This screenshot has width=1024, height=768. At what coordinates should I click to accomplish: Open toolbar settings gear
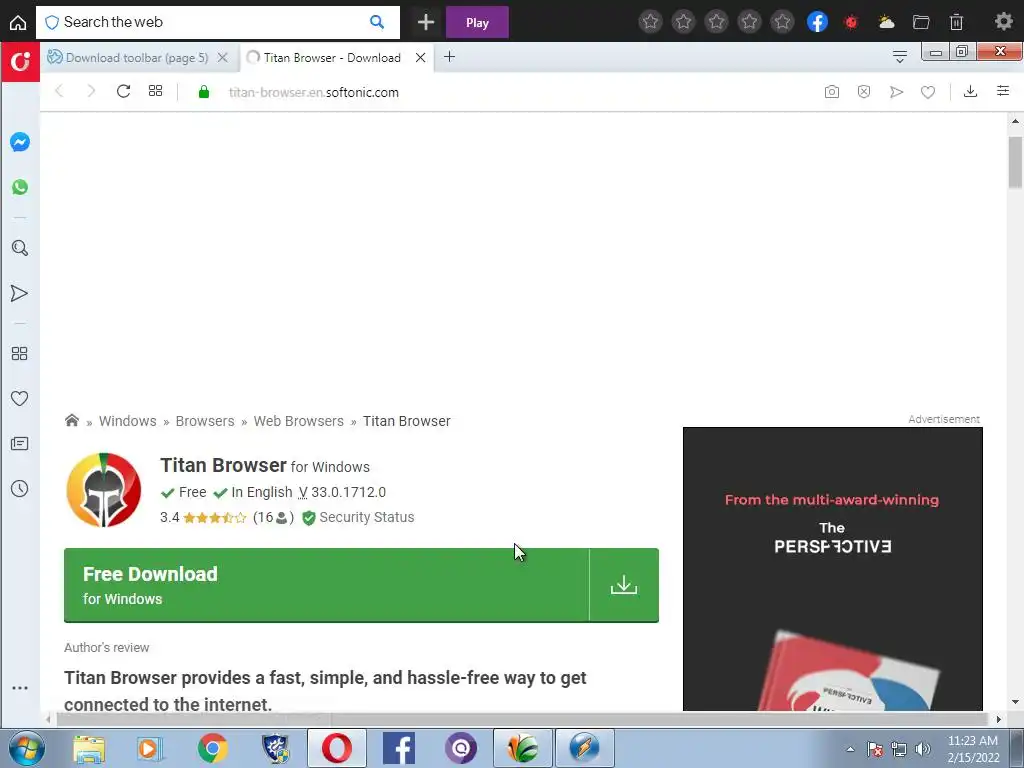(x=1004, y=22)
